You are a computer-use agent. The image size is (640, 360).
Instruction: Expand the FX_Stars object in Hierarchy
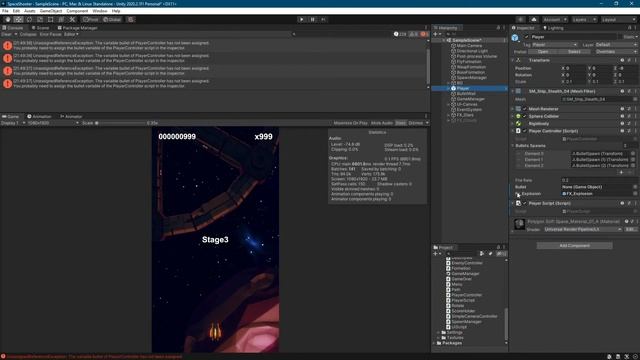click(x=449, y=115)
